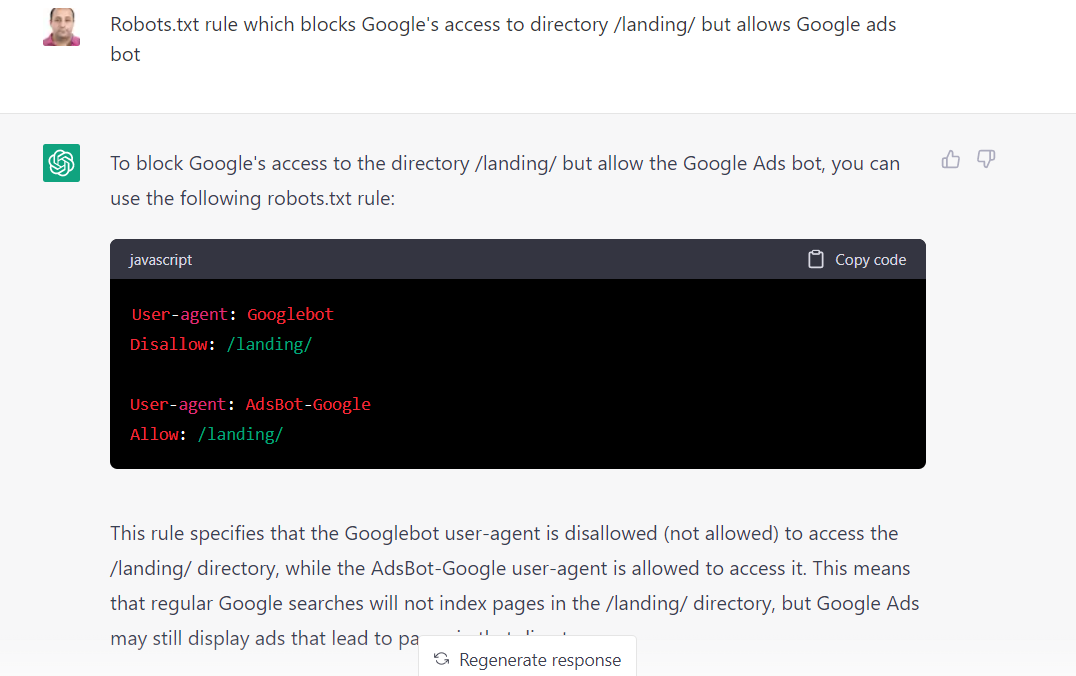Give the response a thumbs down

click(986, 158)
